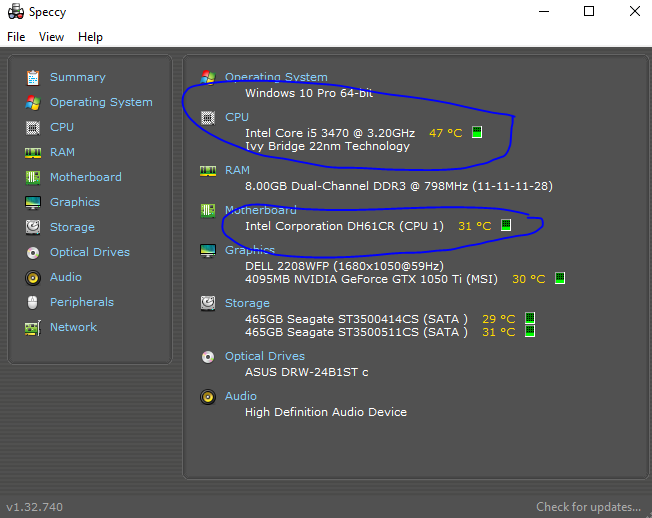The image size is (652, 518).
Task: Open the Help menu
Action: point(90,37)
